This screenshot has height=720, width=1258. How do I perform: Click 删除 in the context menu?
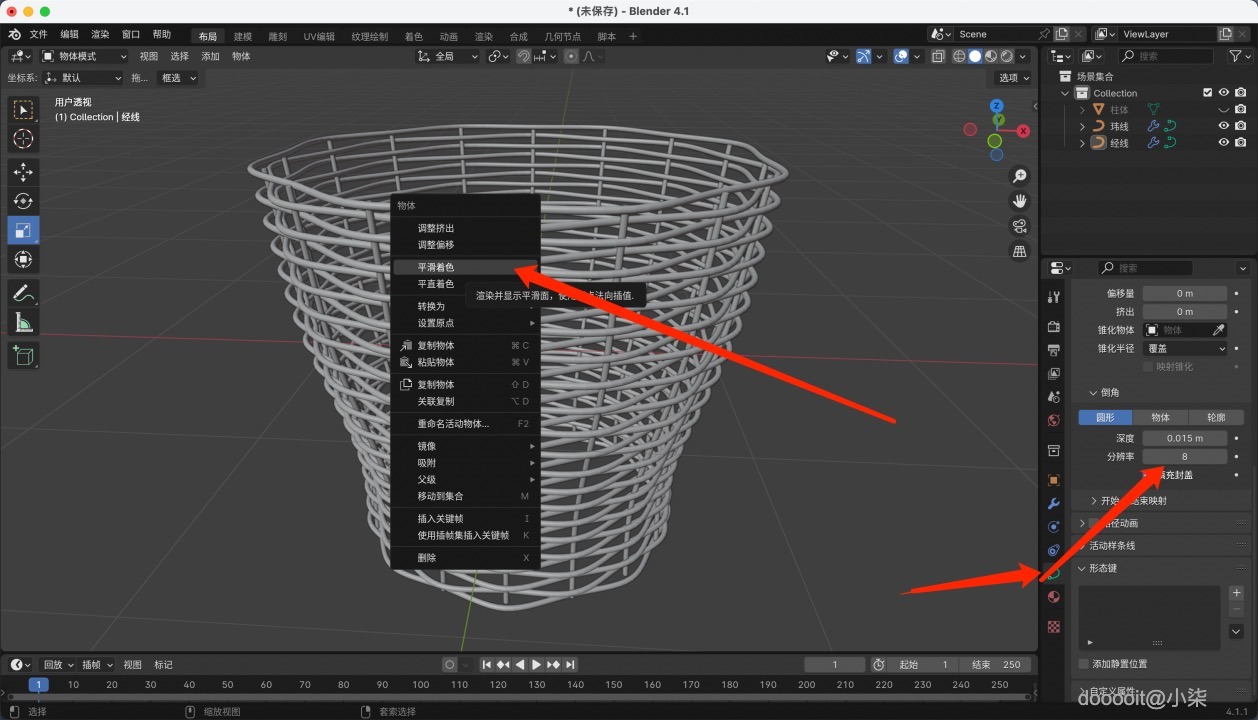click(x=427, y=557)
